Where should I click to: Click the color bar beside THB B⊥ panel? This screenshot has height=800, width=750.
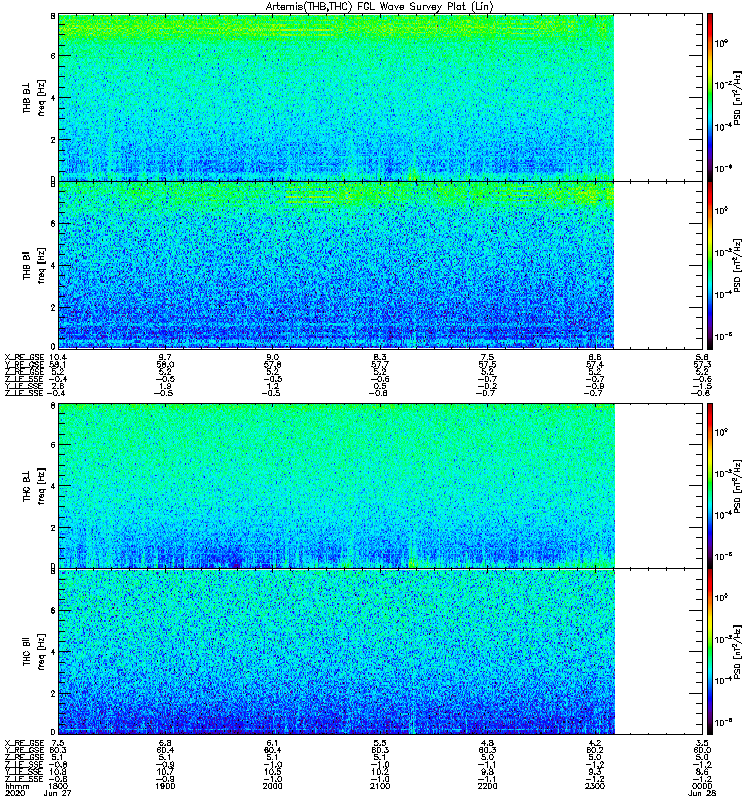click(710, 97)
